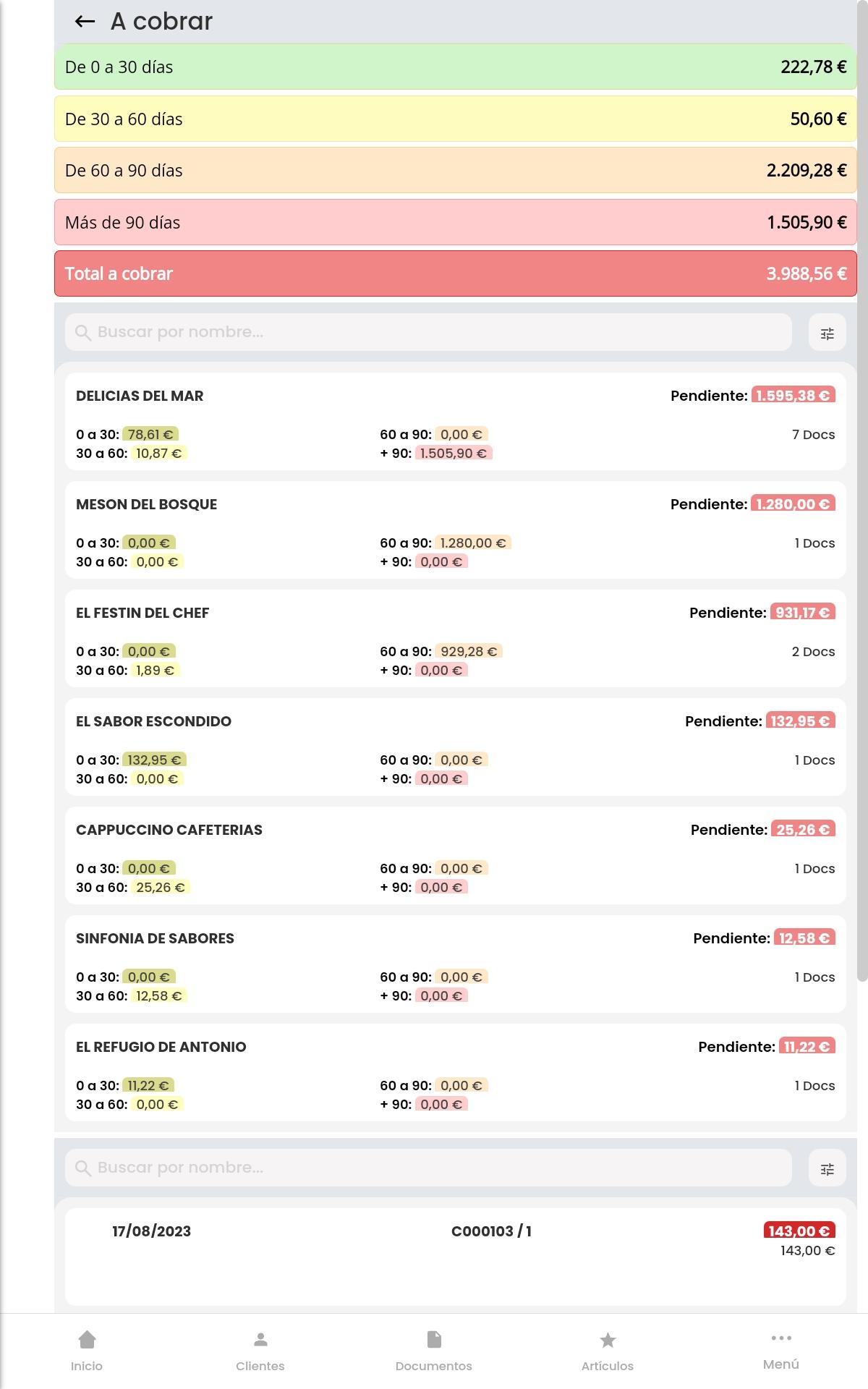Go back using the arrow icon
This screenshot has width=868, height=1389.
click(85, 22)
